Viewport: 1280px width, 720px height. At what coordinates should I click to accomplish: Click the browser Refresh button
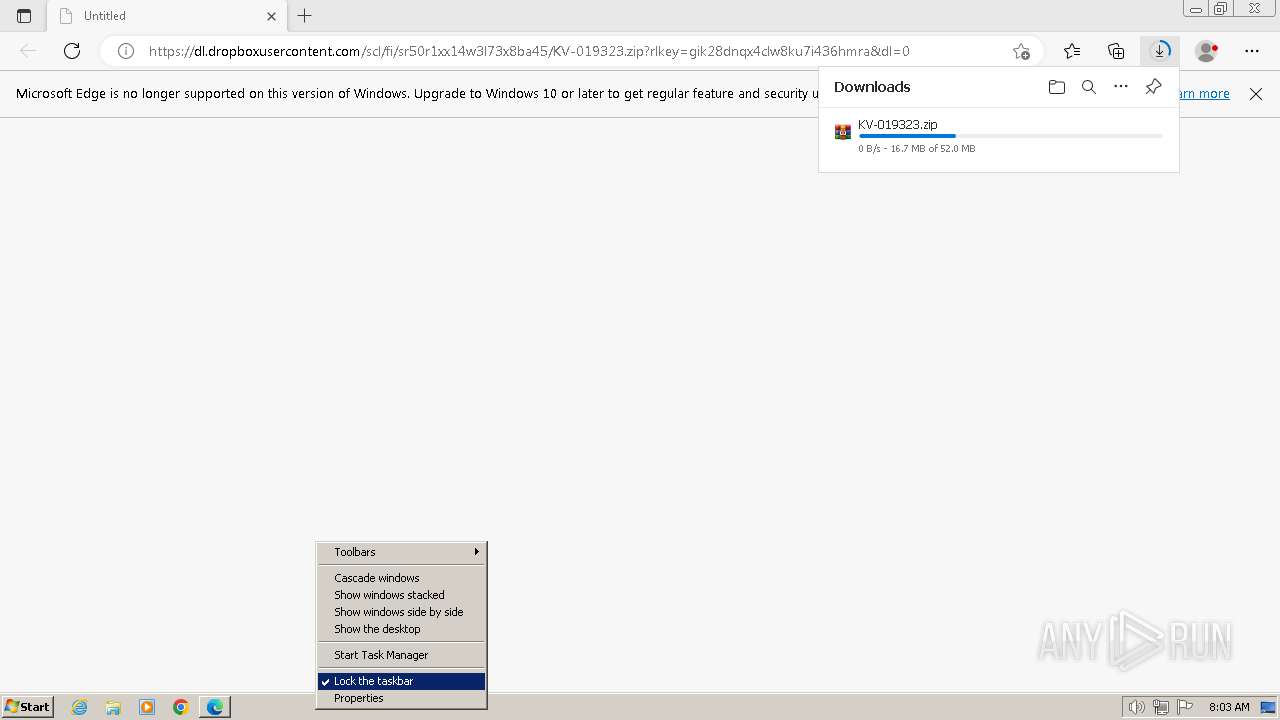(72, 51)
